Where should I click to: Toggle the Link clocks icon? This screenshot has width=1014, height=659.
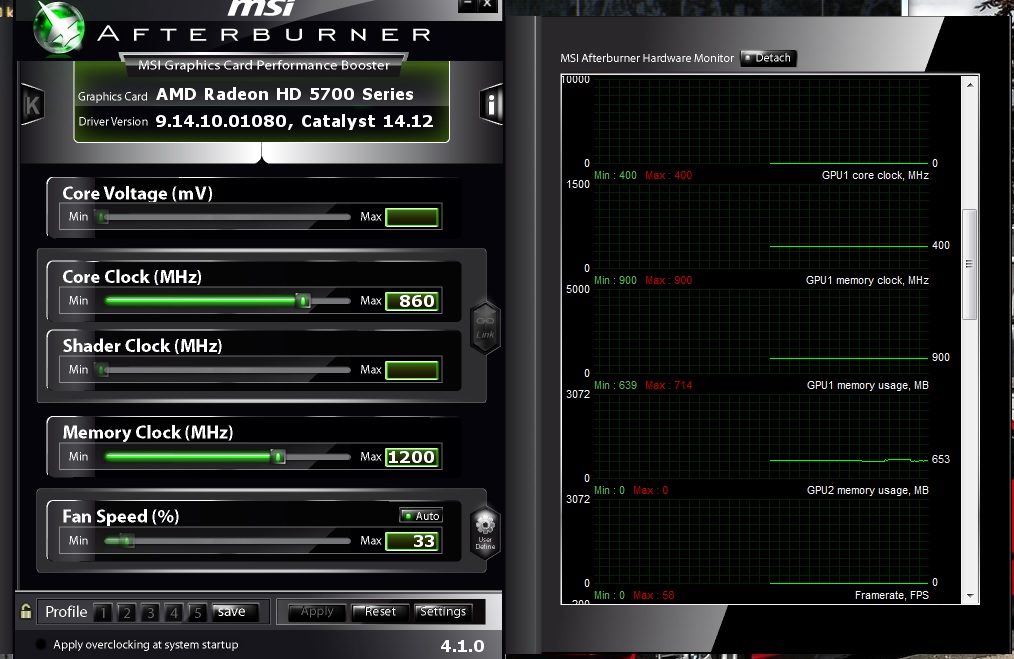pos(485,327)
